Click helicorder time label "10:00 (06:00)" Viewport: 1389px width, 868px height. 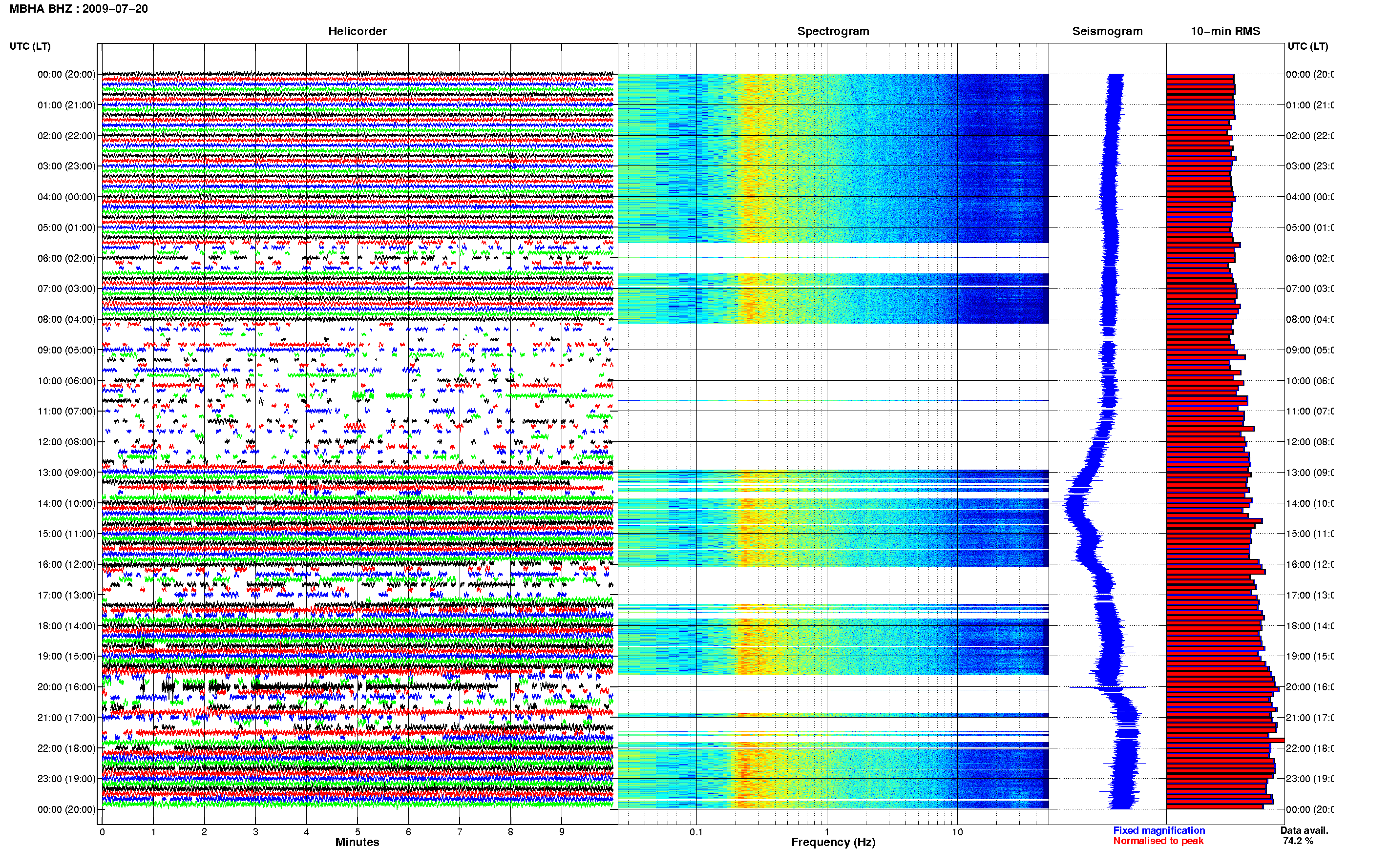point(66,381)
